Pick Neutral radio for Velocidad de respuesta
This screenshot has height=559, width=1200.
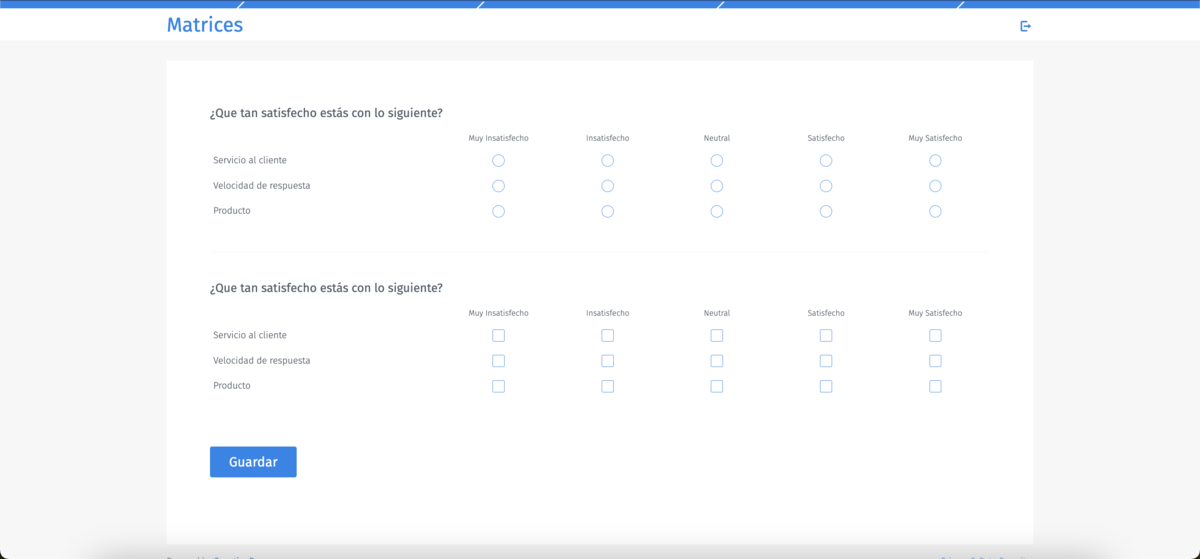(x=717, y=186)
